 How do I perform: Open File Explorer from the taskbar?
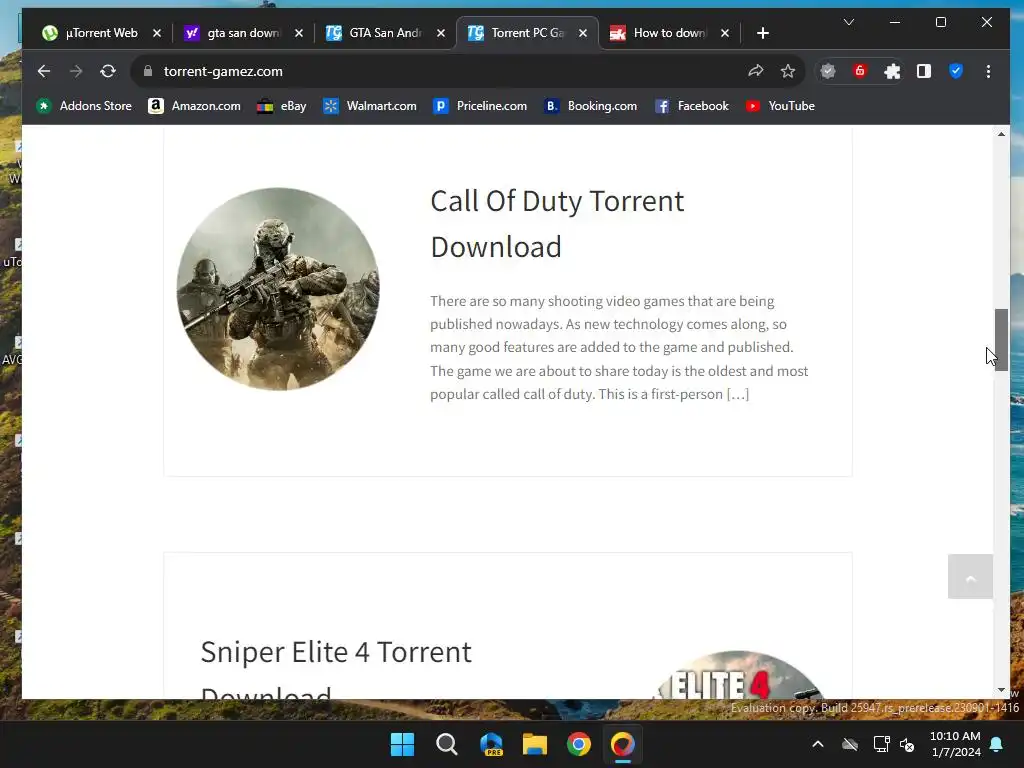coord(535,744)
